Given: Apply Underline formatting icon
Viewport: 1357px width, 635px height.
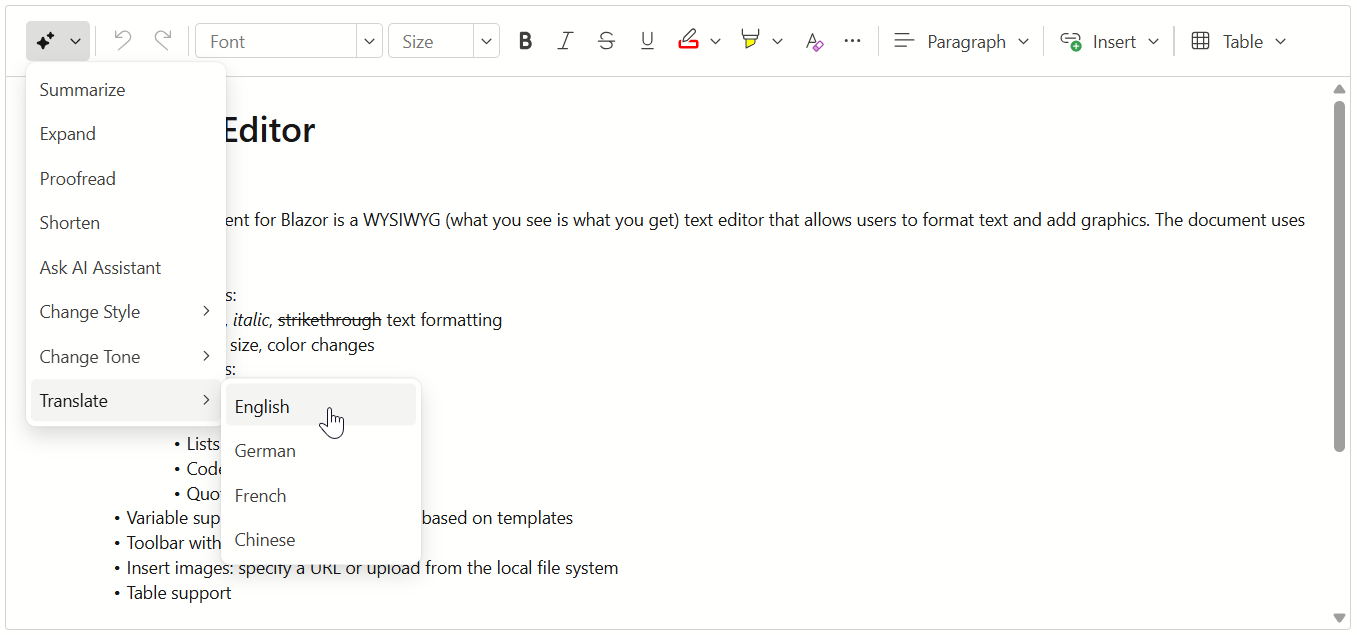Looking at the screenshot, I should tap(647, 41).
